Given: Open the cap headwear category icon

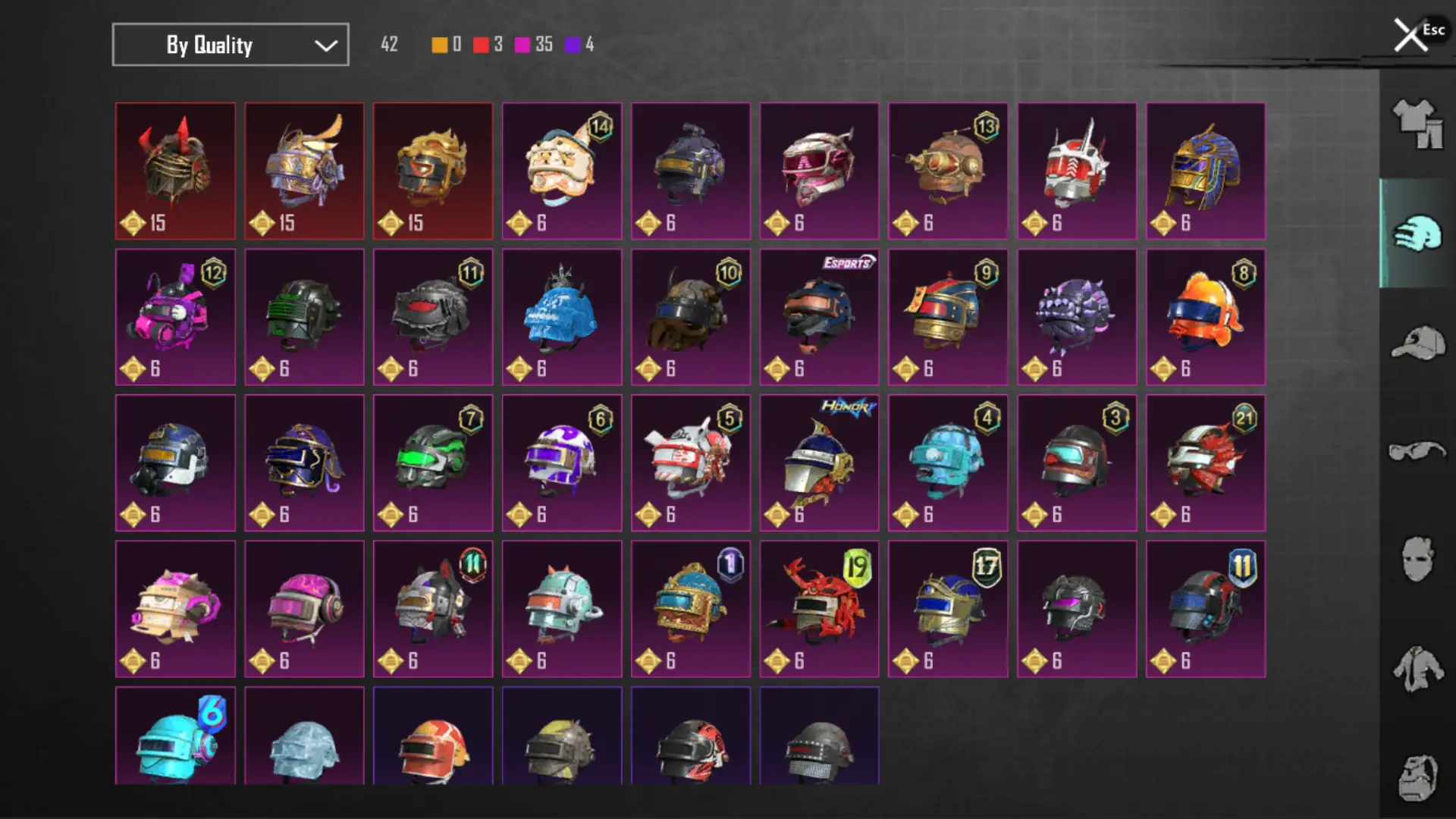Looking at the screenshot, I should click(1417, 343).
